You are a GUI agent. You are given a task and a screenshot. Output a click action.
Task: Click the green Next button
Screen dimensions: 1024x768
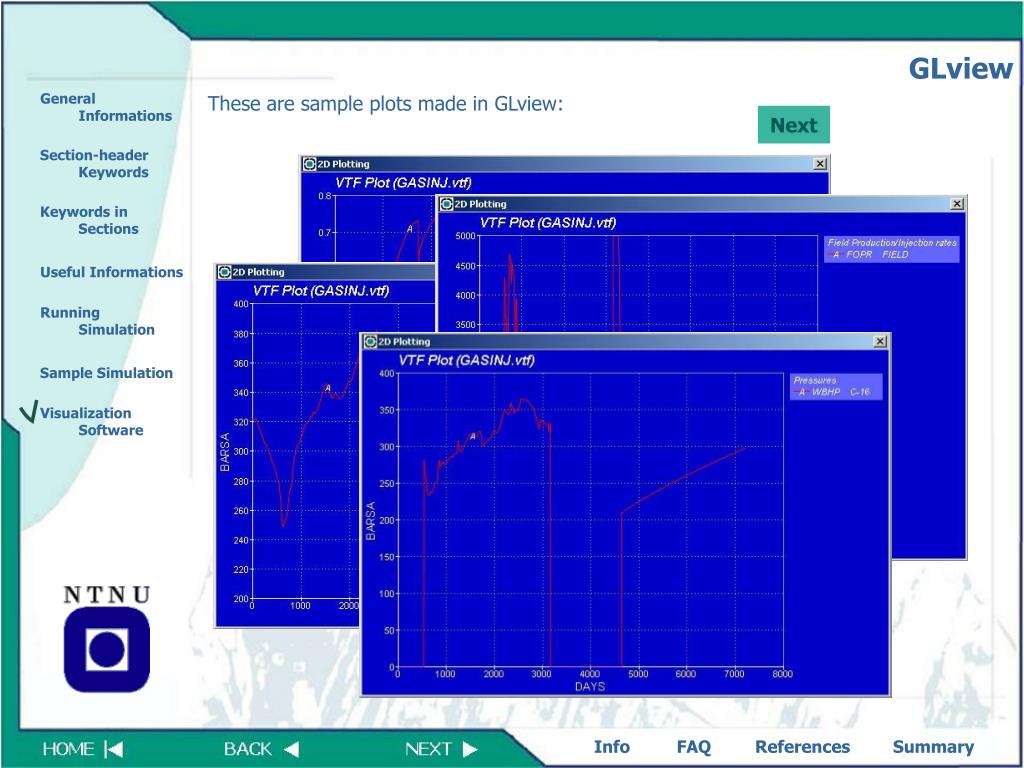coord(793,125)
